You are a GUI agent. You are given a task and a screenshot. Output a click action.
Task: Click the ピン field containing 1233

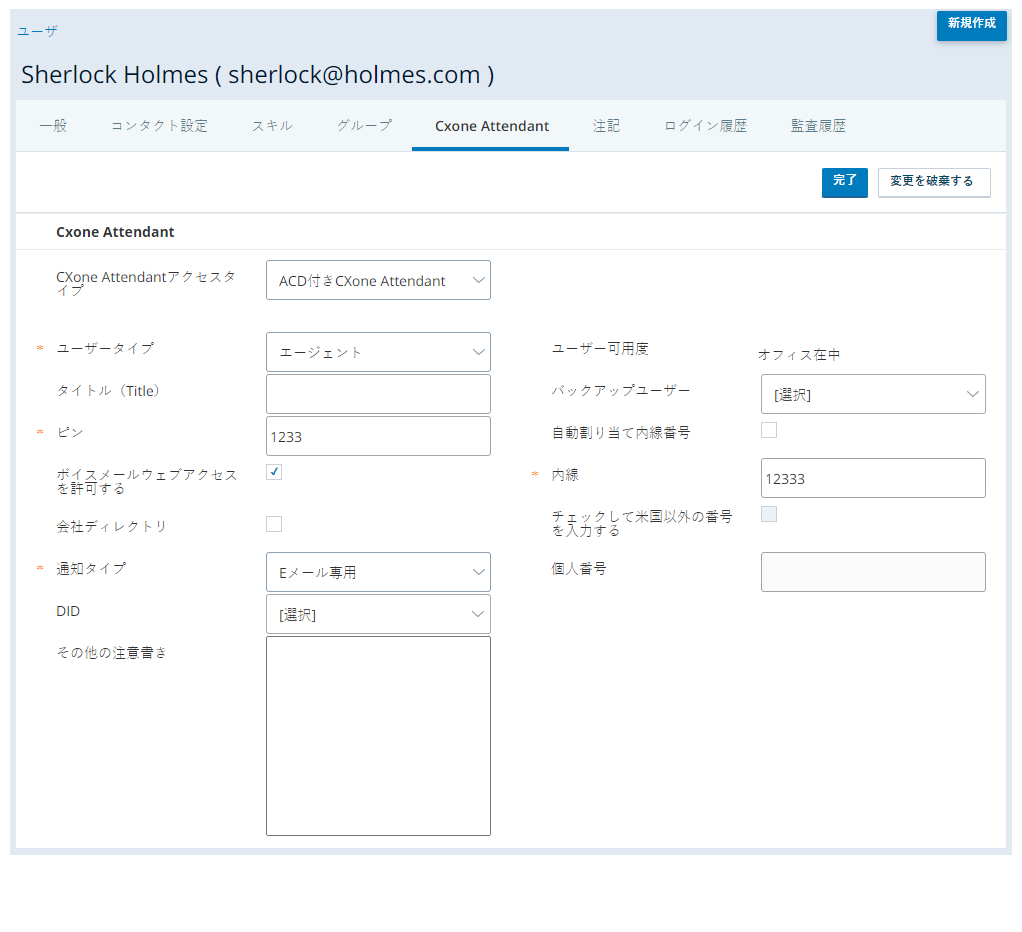point(378,436)
